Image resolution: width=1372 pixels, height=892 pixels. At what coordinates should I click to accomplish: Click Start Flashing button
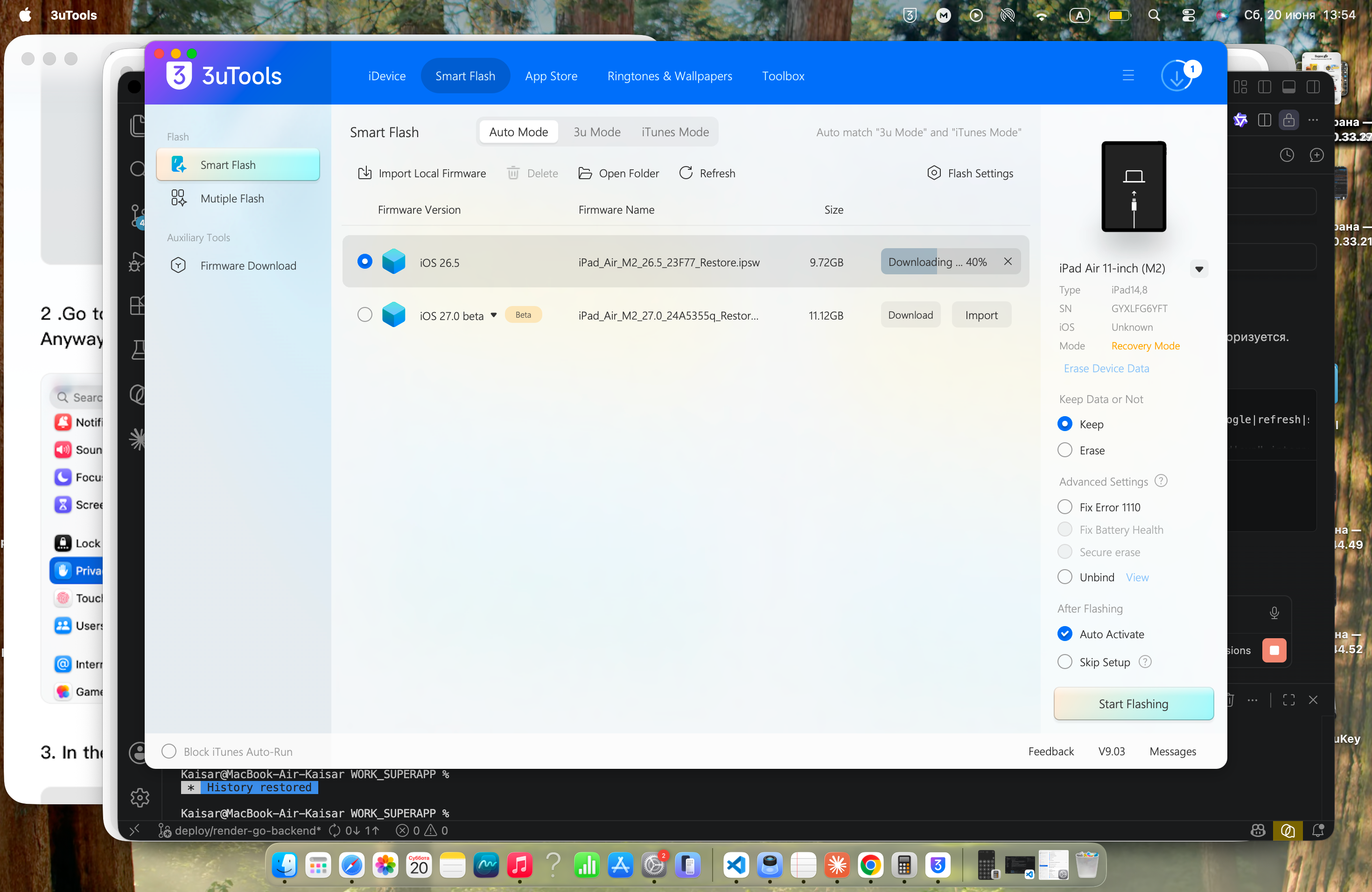point(1134,703)
